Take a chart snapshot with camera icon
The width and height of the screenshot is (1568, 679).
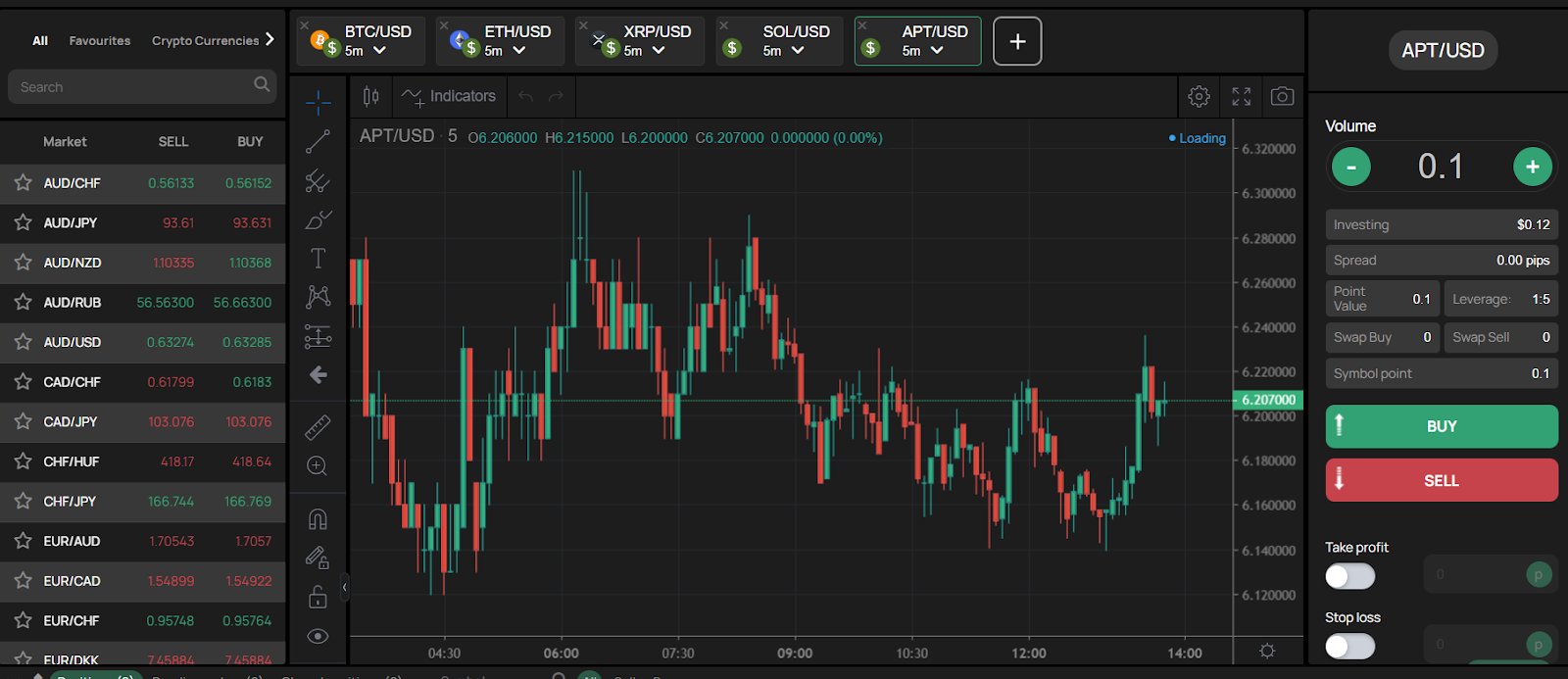1282,96
